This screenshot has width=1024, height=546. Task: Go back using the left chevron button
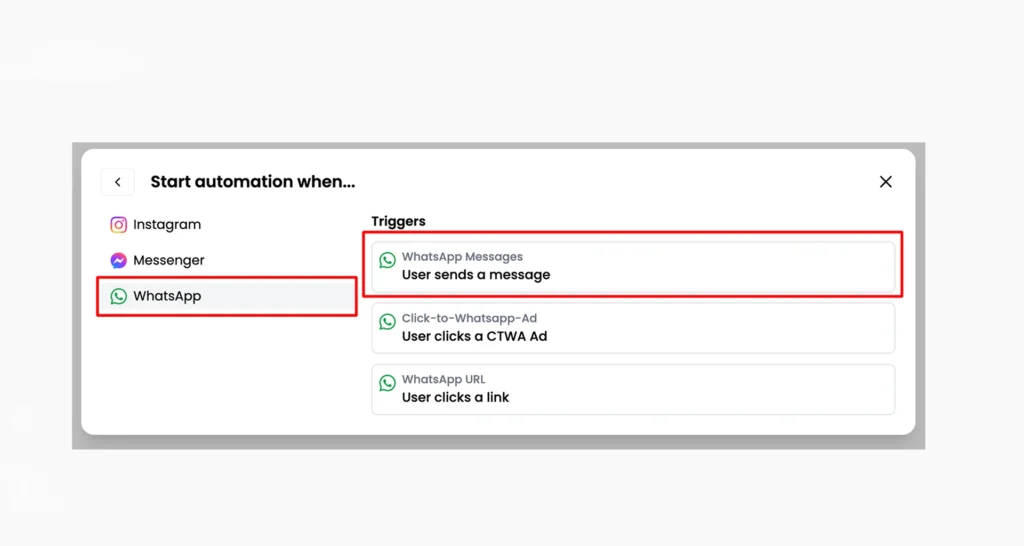tap(118, 182)
